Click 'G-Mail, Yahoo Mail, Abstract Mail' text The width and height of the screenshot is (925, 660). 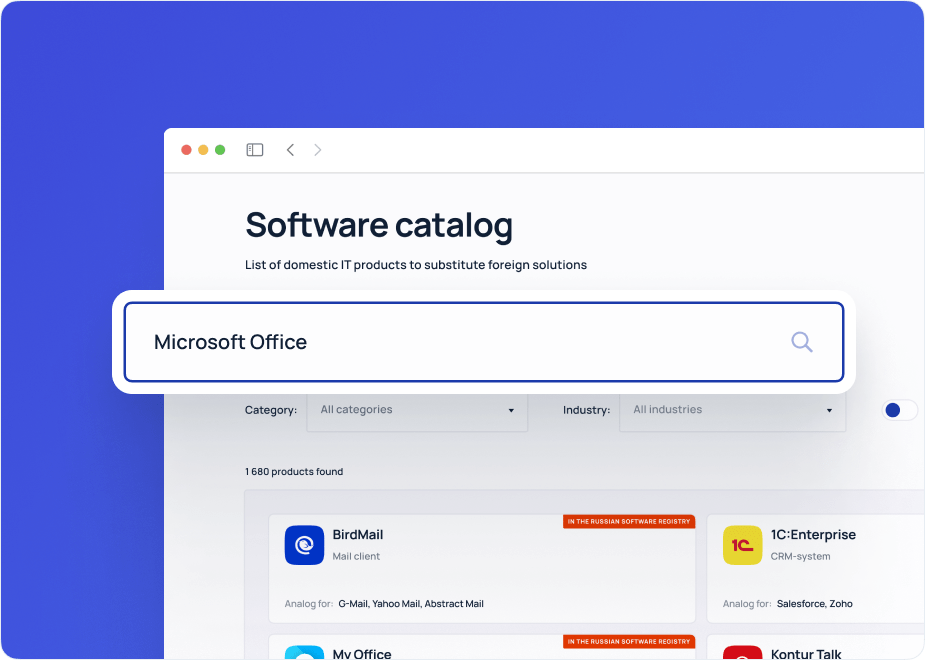[411, 603]
